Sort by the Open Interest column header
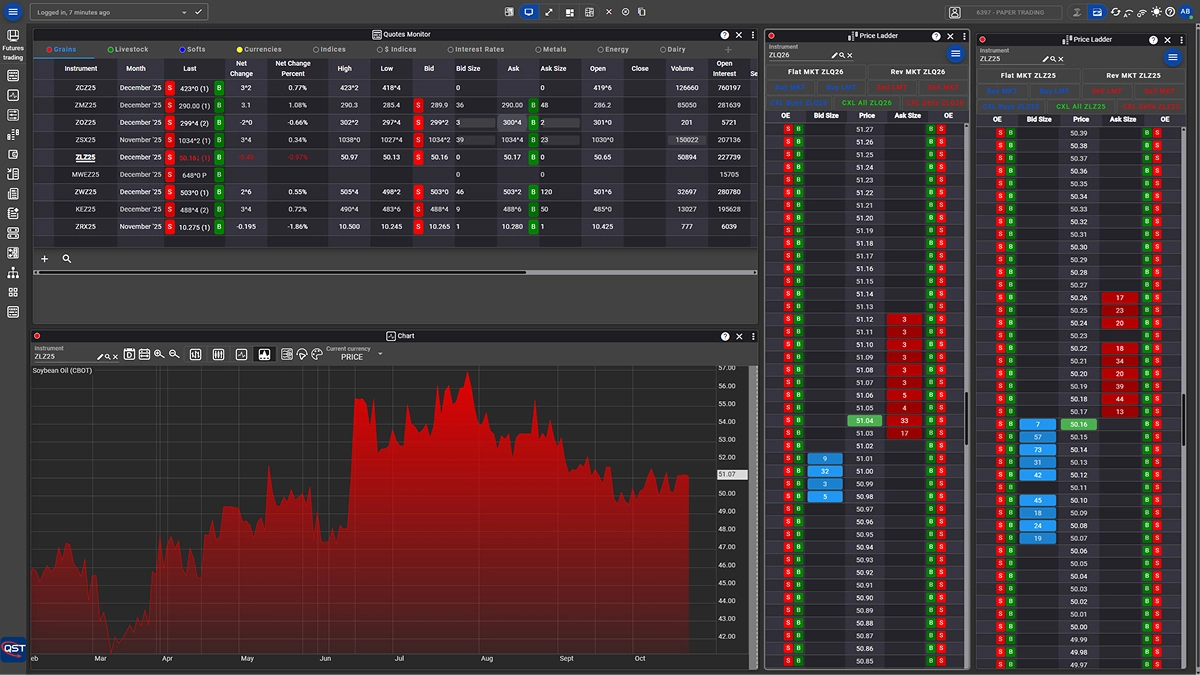Viewport: 1200px width, 675px height. pyautogui.click(x=724, y=68)
